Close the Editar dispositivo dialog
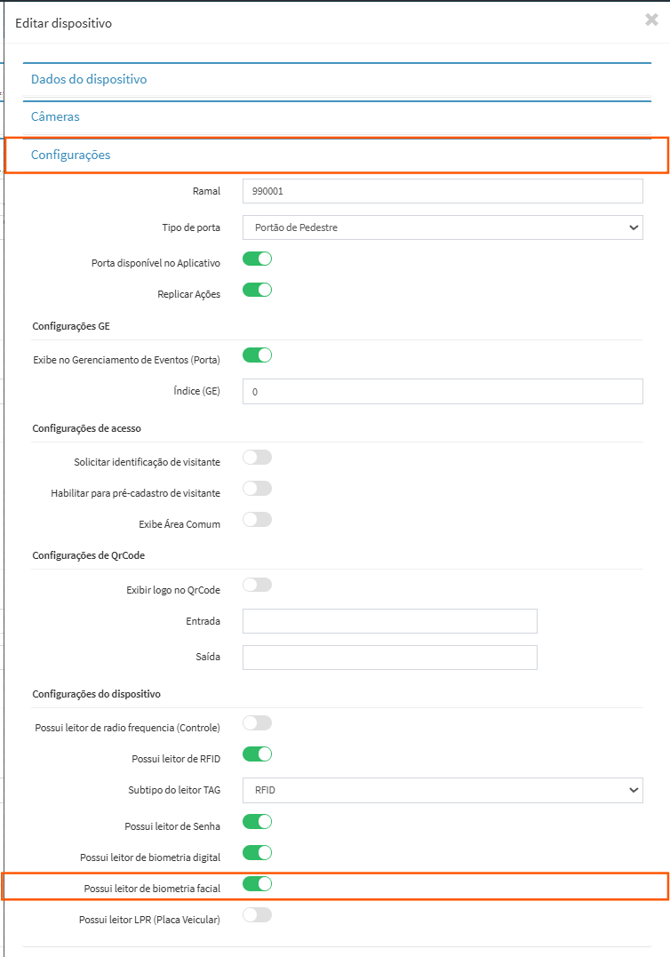 pyautogui.click(x=651, y=19)
